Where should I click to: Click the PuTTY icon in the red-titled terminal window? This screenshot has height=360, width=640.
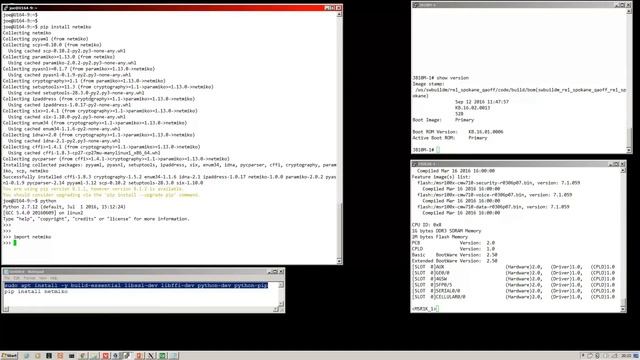click(5, 8)
